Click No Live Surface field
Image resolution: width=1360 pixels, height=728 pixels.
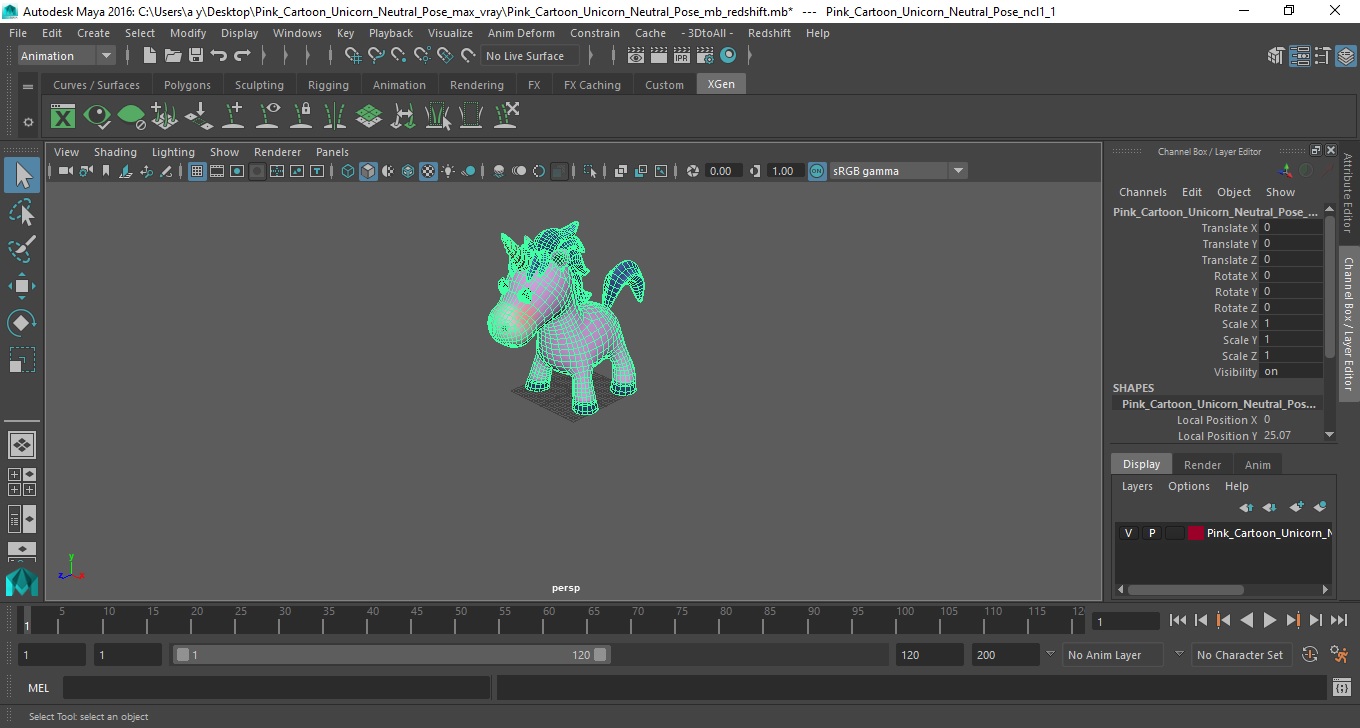[x=531, y=56]
